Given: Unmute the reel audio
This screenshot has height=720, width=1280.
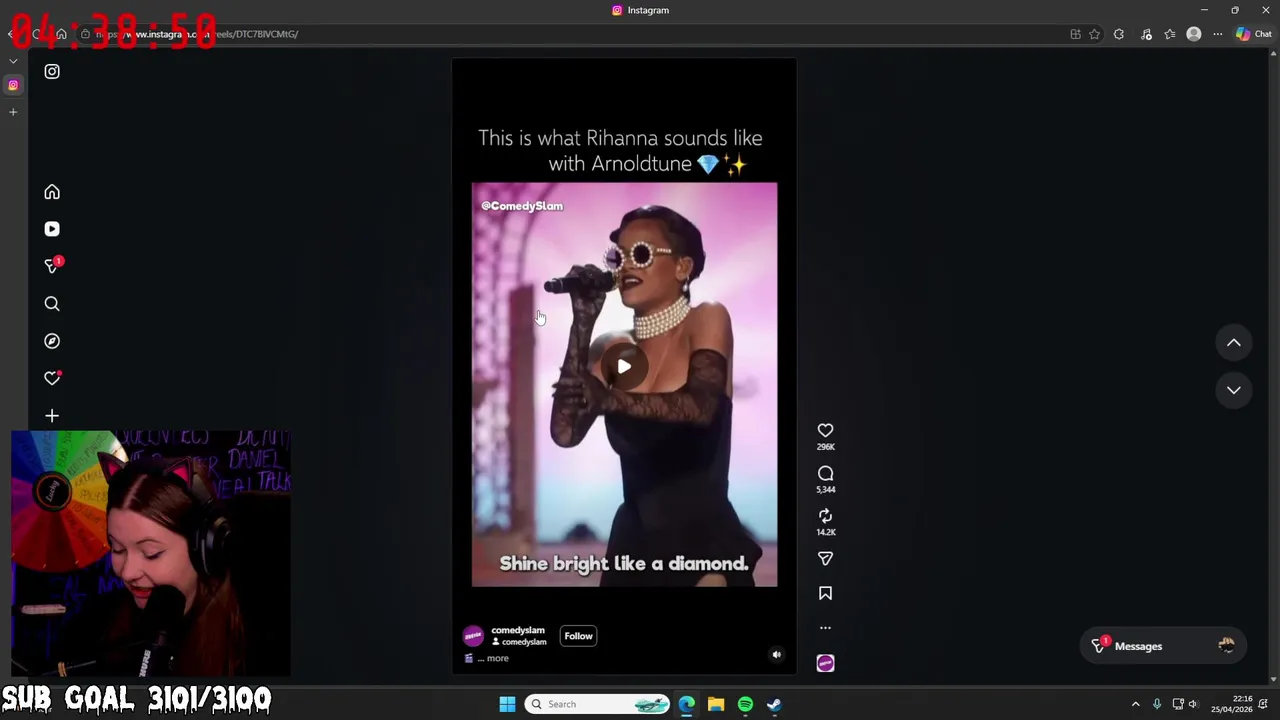Looking at the screenshot, I should tap(776, 655).
